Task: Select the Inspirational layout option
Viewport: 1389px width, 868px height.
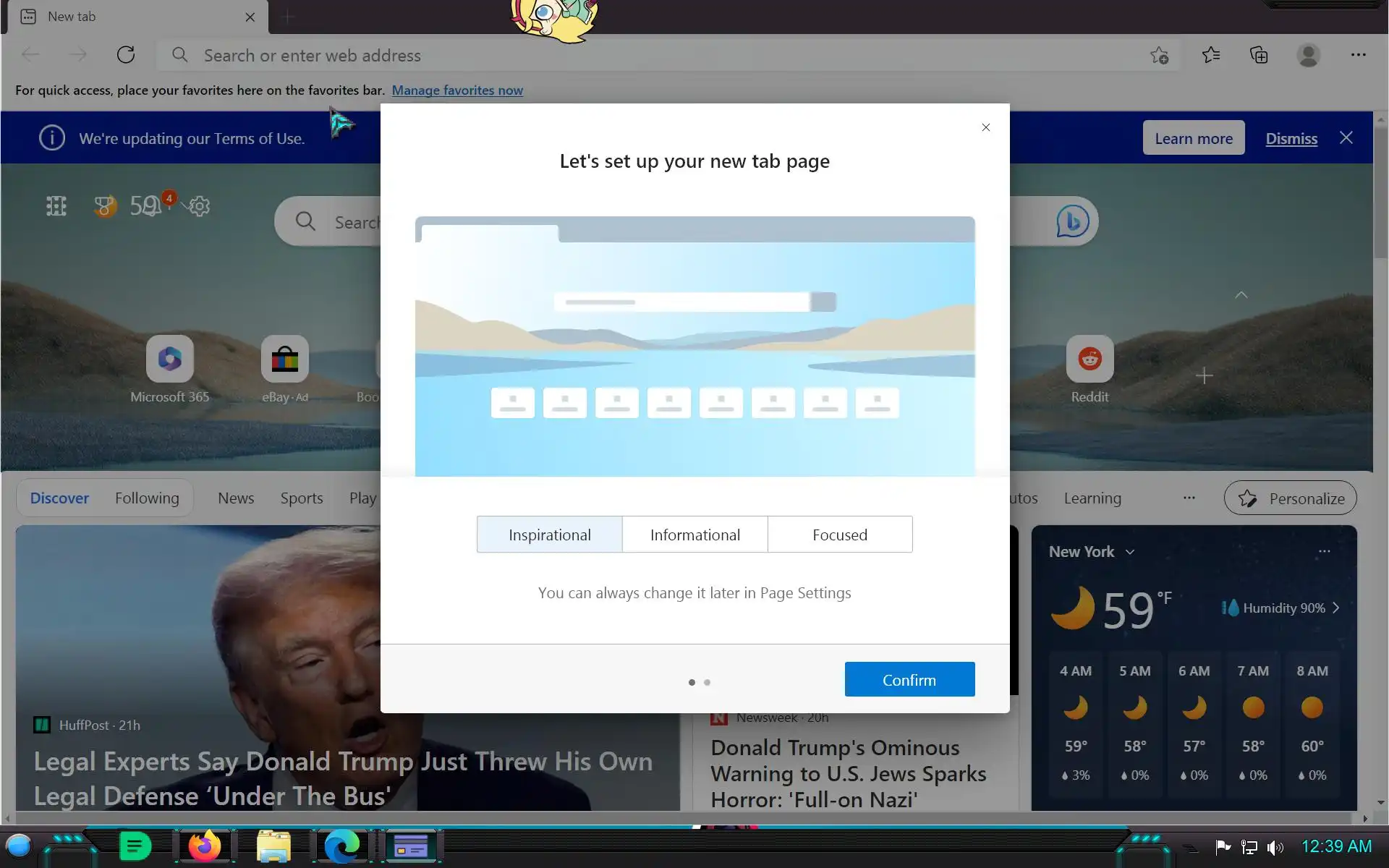Action: pos(549,535)
